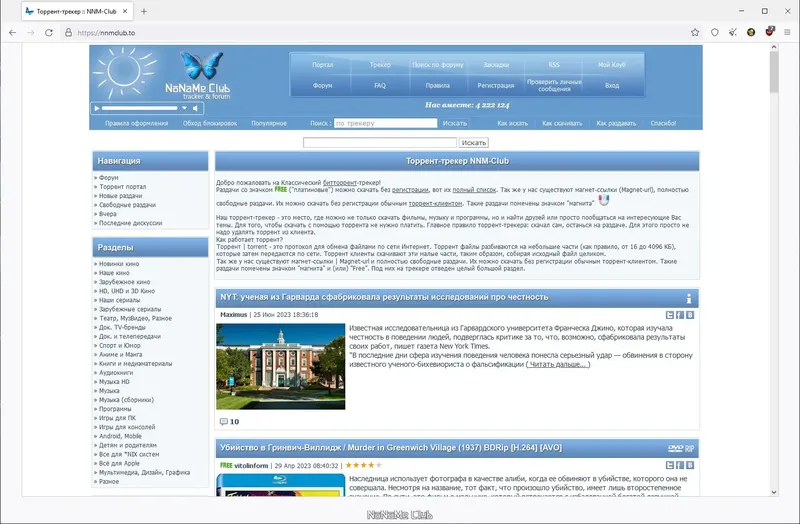Viewport: 800px width, 524px height.
Task: Reload the current page
Action: click(x=49, y=33)
